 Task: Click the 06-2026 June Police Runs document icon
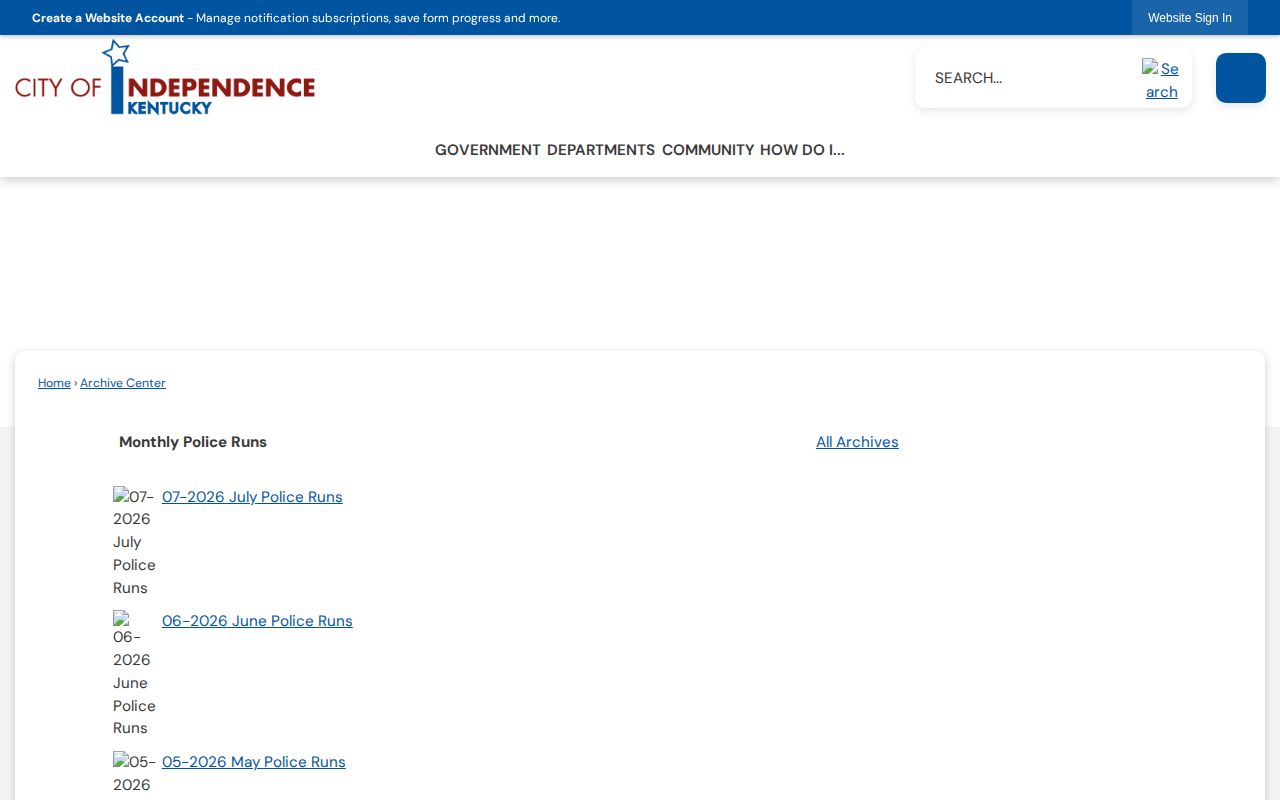coord(134,675)
